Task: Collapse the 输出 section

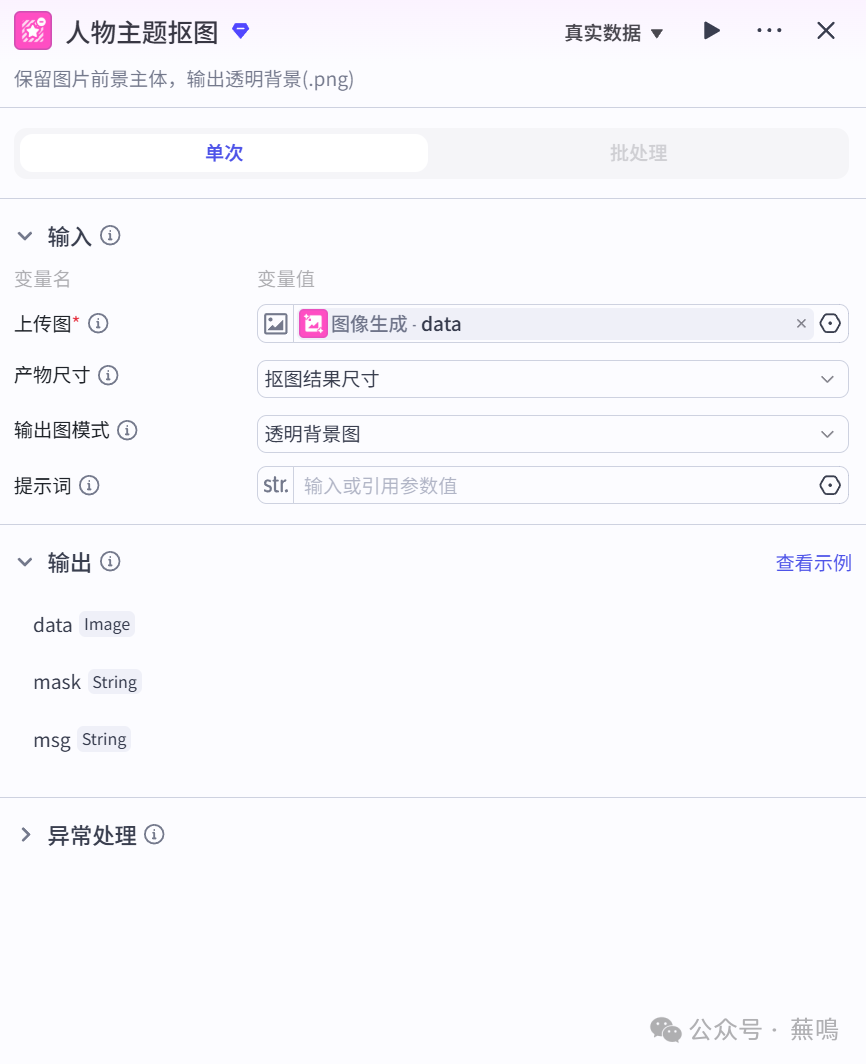Action: tap(25, 562)
